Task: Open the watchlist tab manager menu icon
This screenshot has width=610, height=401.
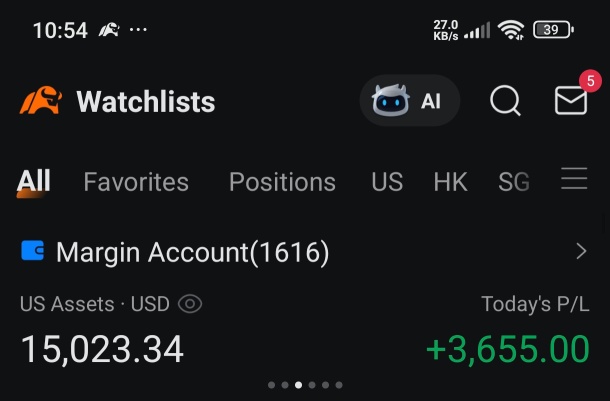Action: click(574, 179)
